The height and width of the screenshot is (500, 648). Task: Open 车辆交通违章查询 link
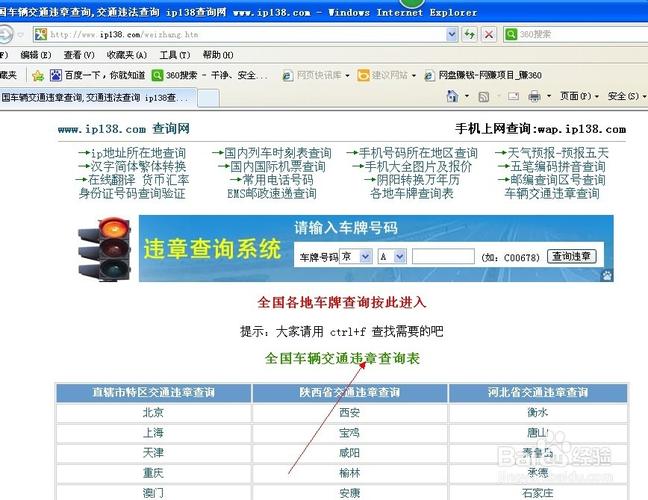click(x=552, y=193)
